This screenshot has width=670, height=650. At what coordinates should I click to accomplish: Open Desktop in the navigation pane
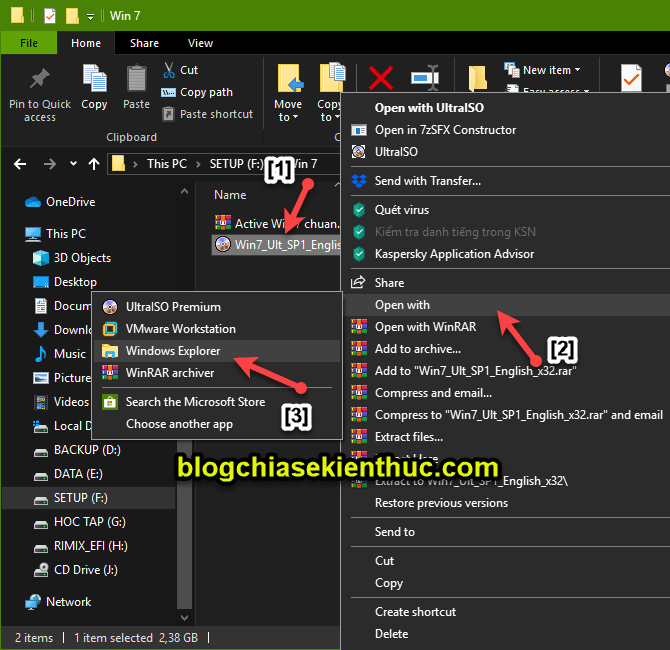pyautogui.click(x=65, y=282)
